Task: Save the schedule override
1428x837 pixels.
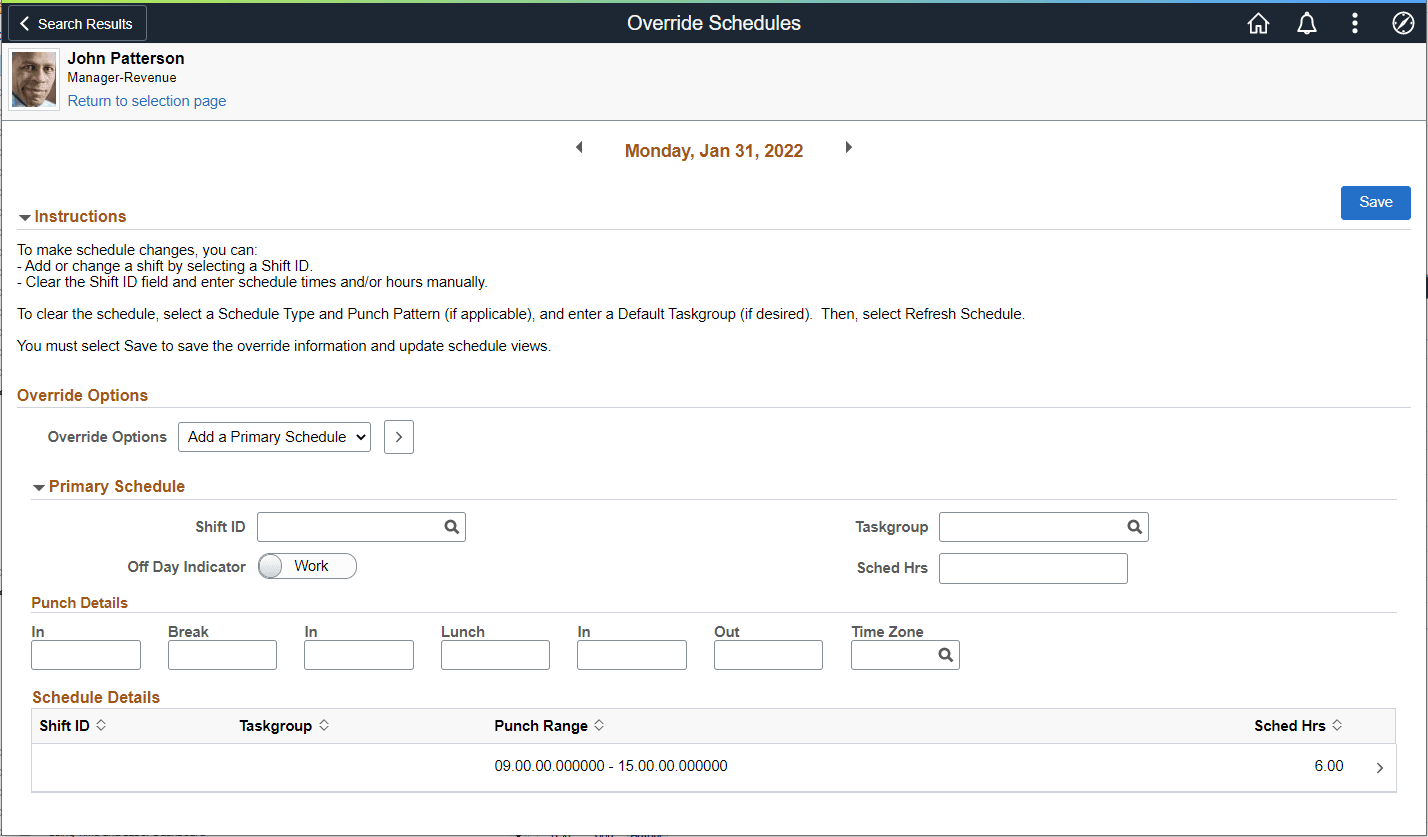Action: pos(1375,202)
